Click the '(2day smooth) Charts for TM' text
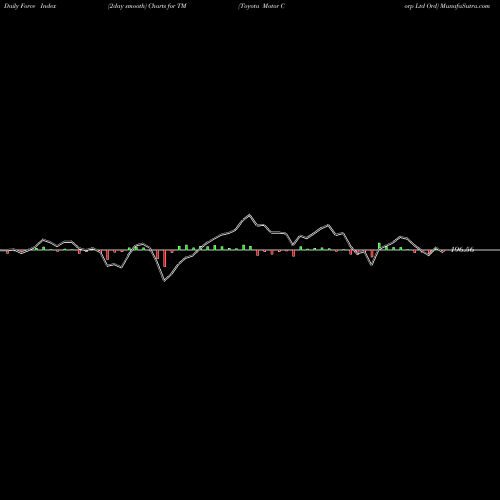 coord(147,6)
